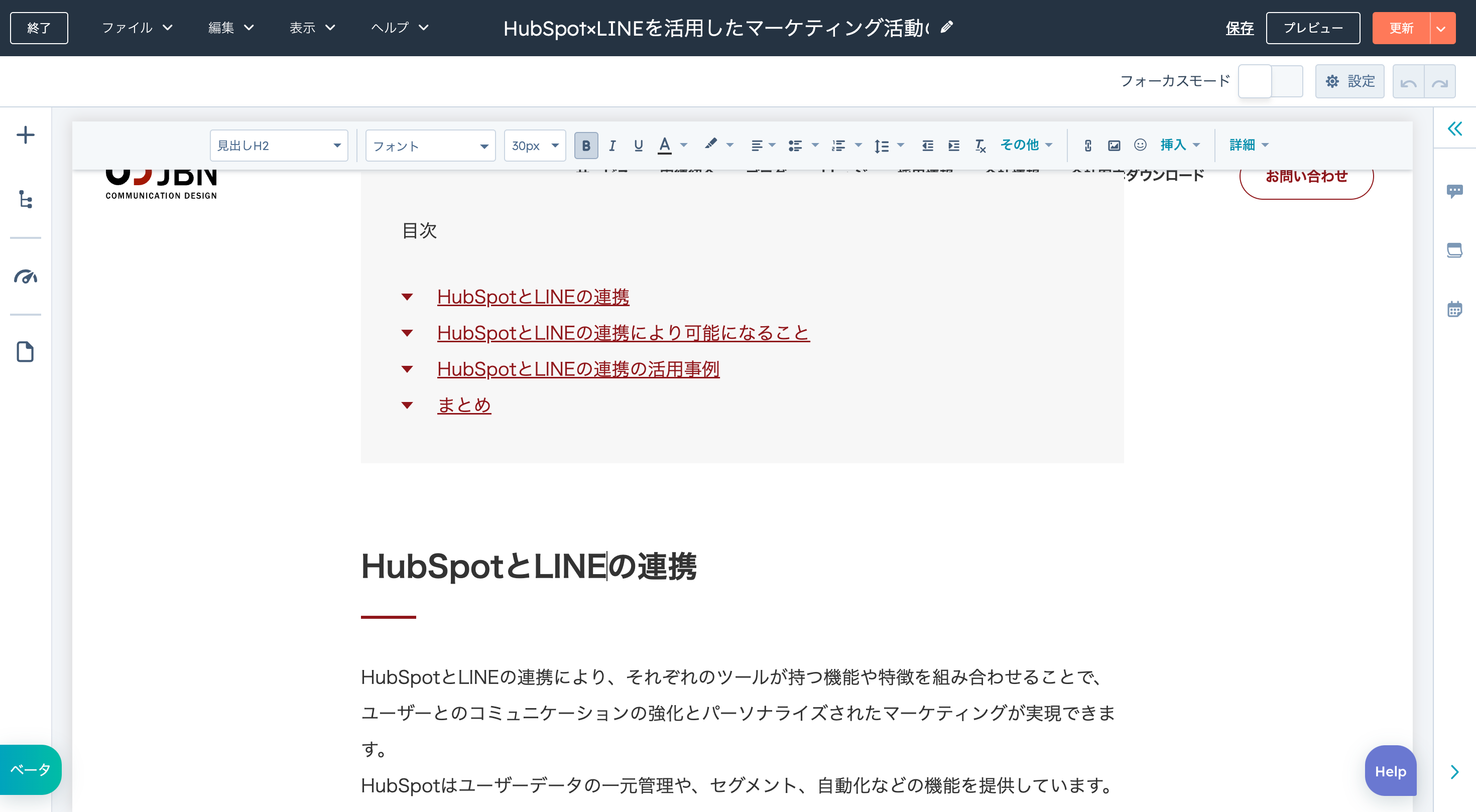Expand the 詳細 dropdown

(x=1249, y=145)
